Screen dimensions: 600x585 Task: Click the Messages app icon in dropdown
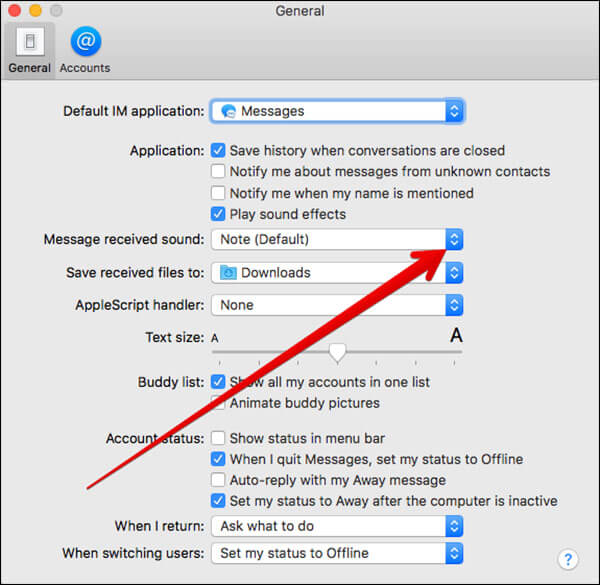pyautogui.click(x=228, y=111)
